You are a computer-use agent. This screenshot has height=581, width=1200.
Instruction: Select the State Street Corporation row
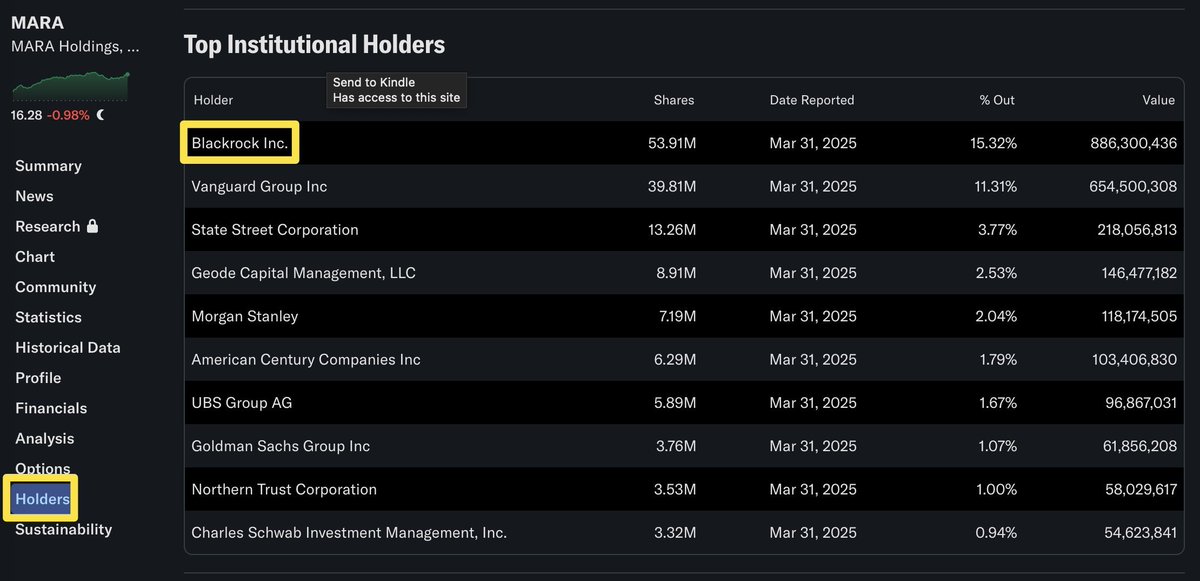point(684,229)
